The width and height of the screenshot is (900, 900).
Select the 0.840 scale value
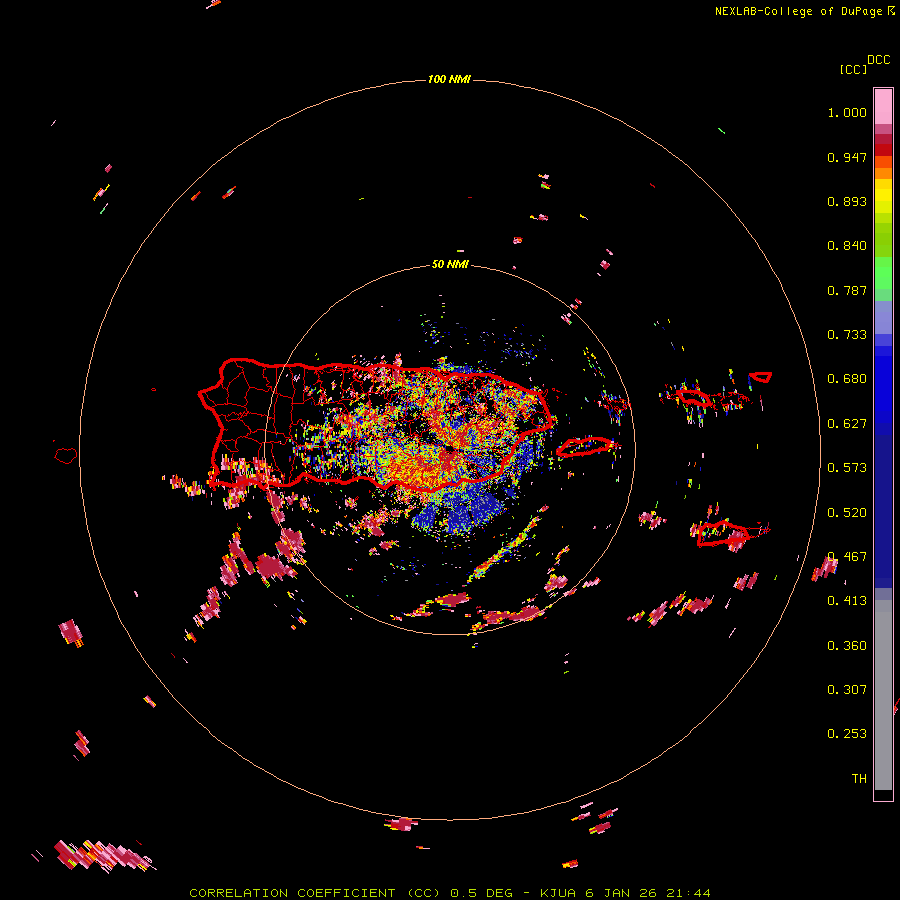[847, 246]
